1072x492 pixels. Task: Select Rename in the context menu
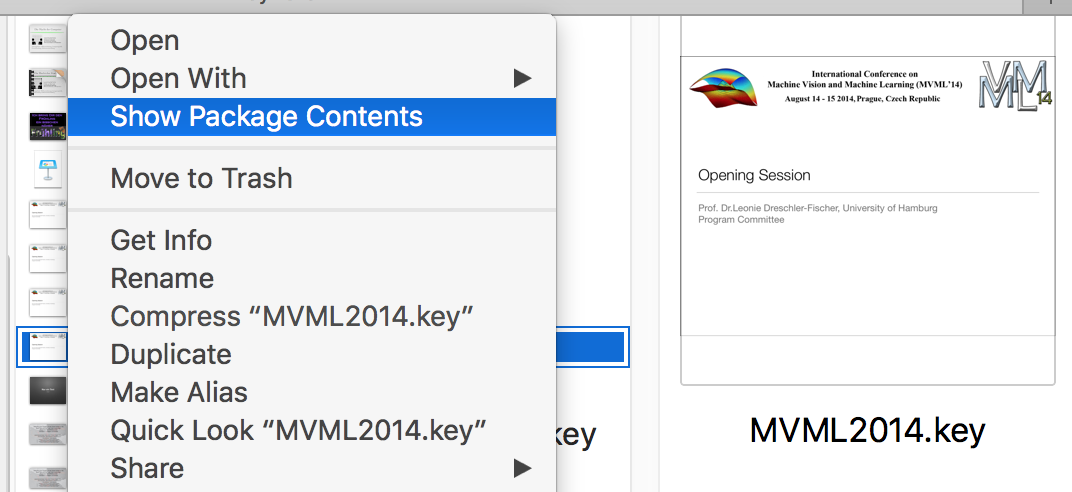pyautogui.click(x=162, y=278)
